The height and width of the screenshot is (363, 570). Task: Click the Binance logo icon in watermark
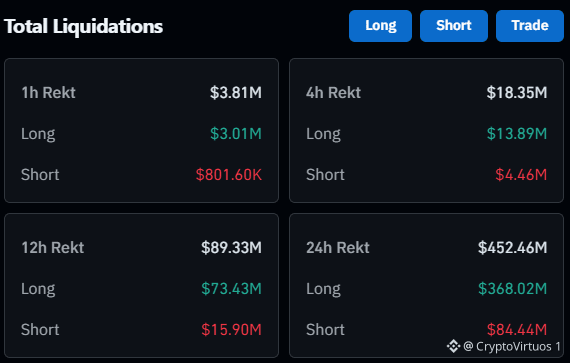point(453,346)
